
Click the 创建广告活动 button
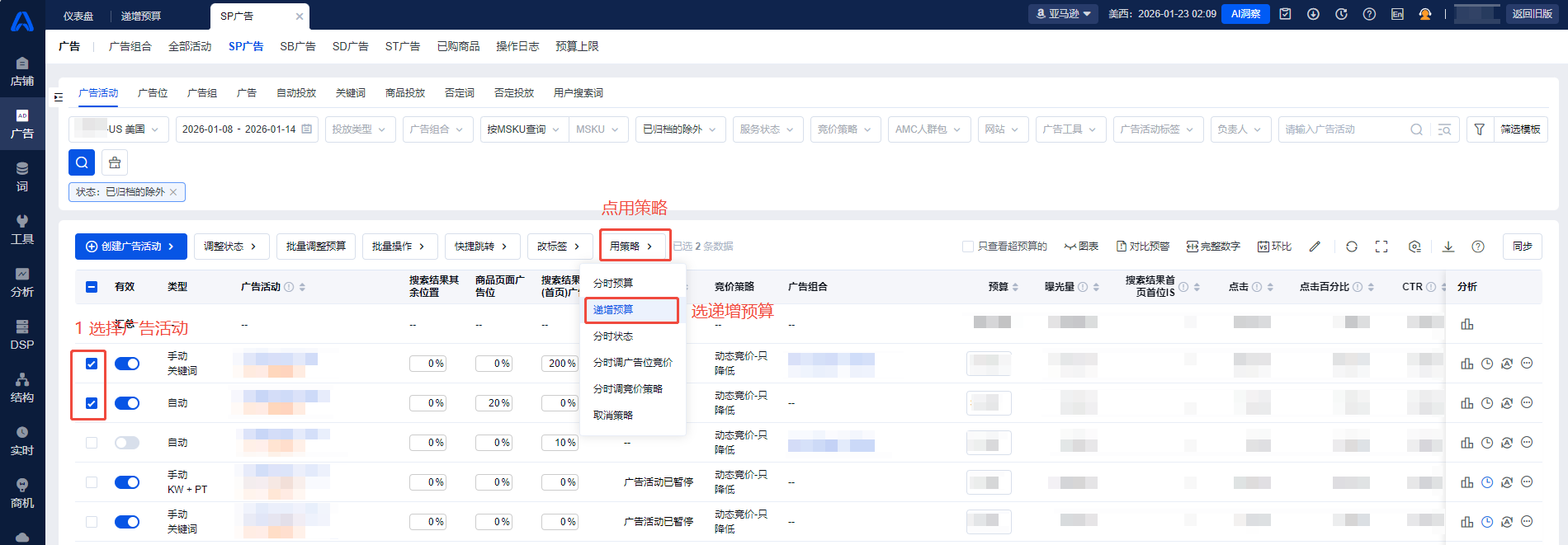tap(130, 247)
